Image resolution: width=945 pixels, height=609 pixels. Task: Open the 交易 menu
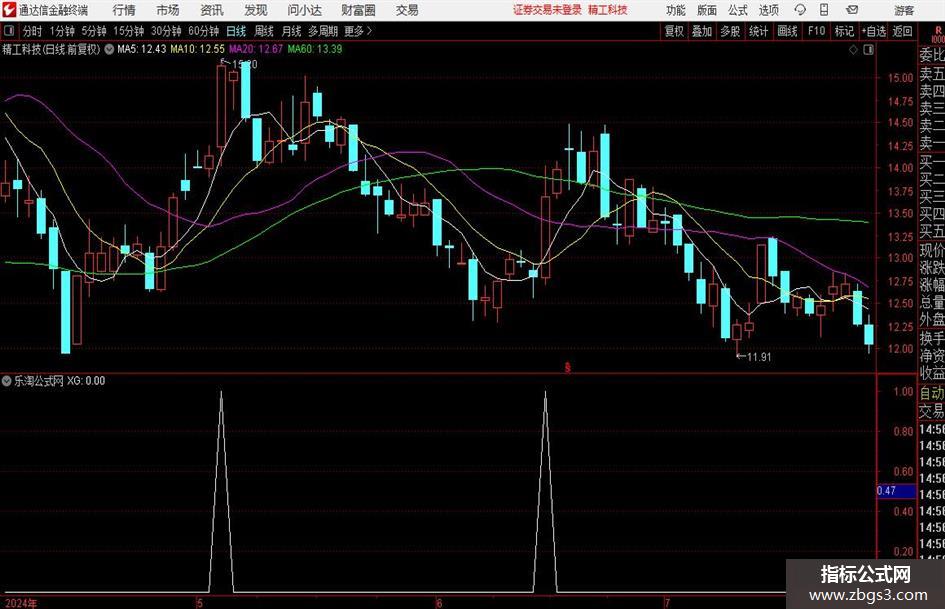point(407,10)
